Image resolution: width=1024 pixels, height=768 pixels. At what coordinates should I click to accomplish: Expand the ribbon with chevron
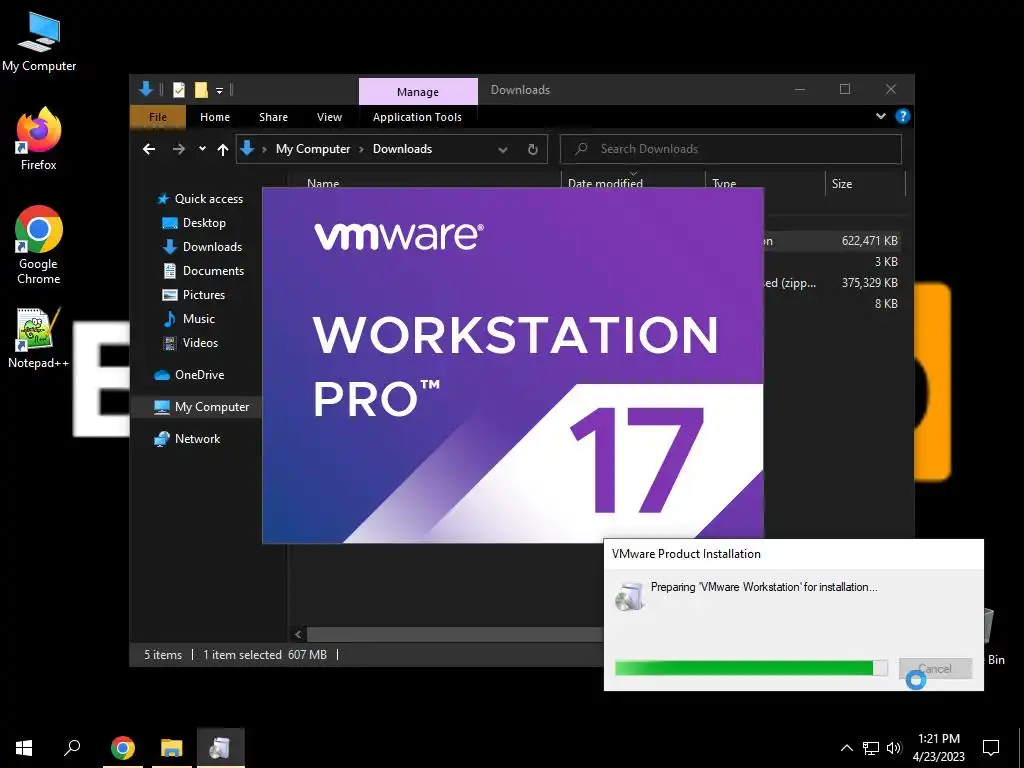[880, 116]
